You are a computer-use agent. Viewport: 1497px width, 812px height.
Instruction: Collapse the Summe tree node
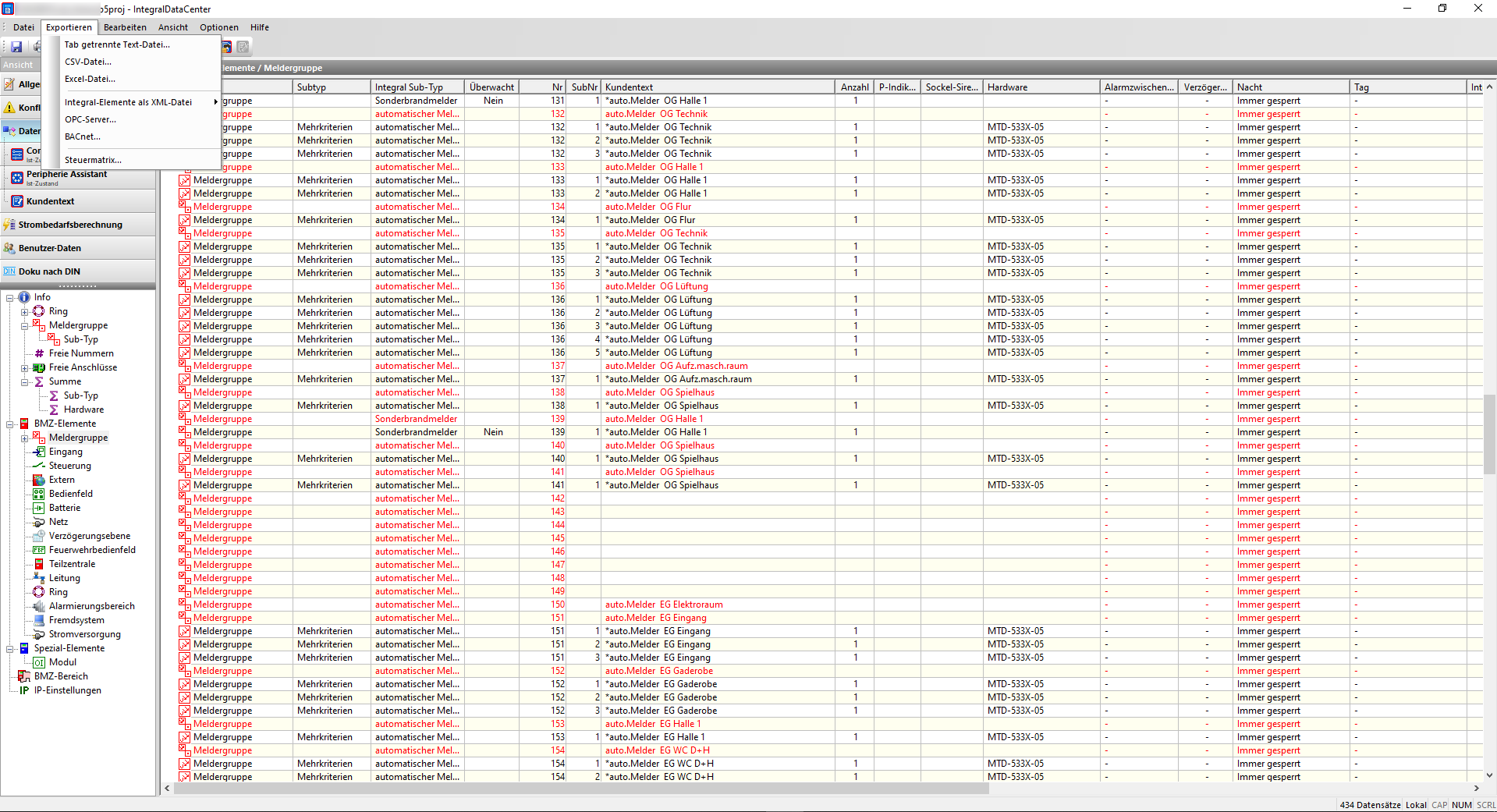tap(25, 381)
